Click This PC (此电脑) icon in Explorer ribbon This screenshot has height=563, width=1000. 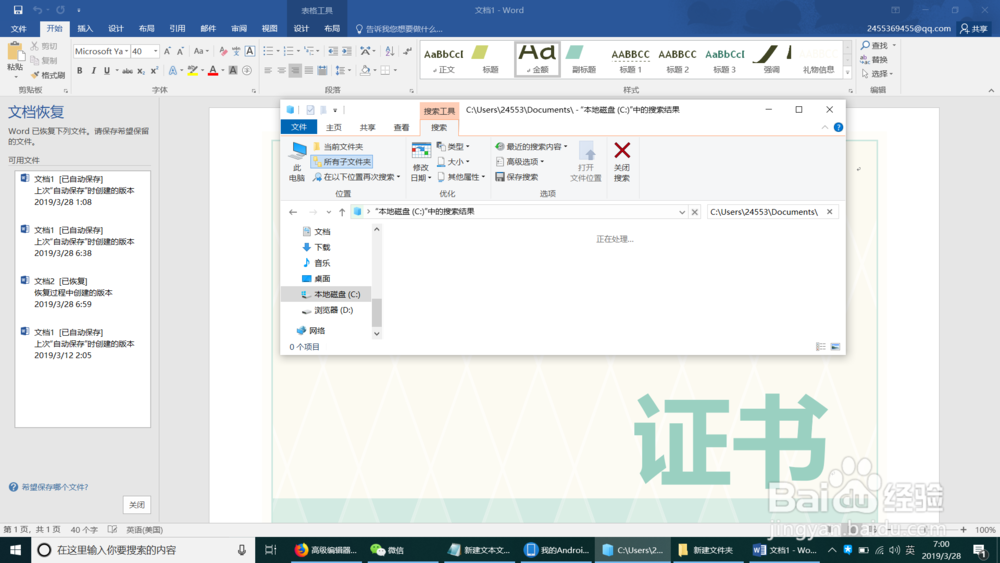pos(297,162)
